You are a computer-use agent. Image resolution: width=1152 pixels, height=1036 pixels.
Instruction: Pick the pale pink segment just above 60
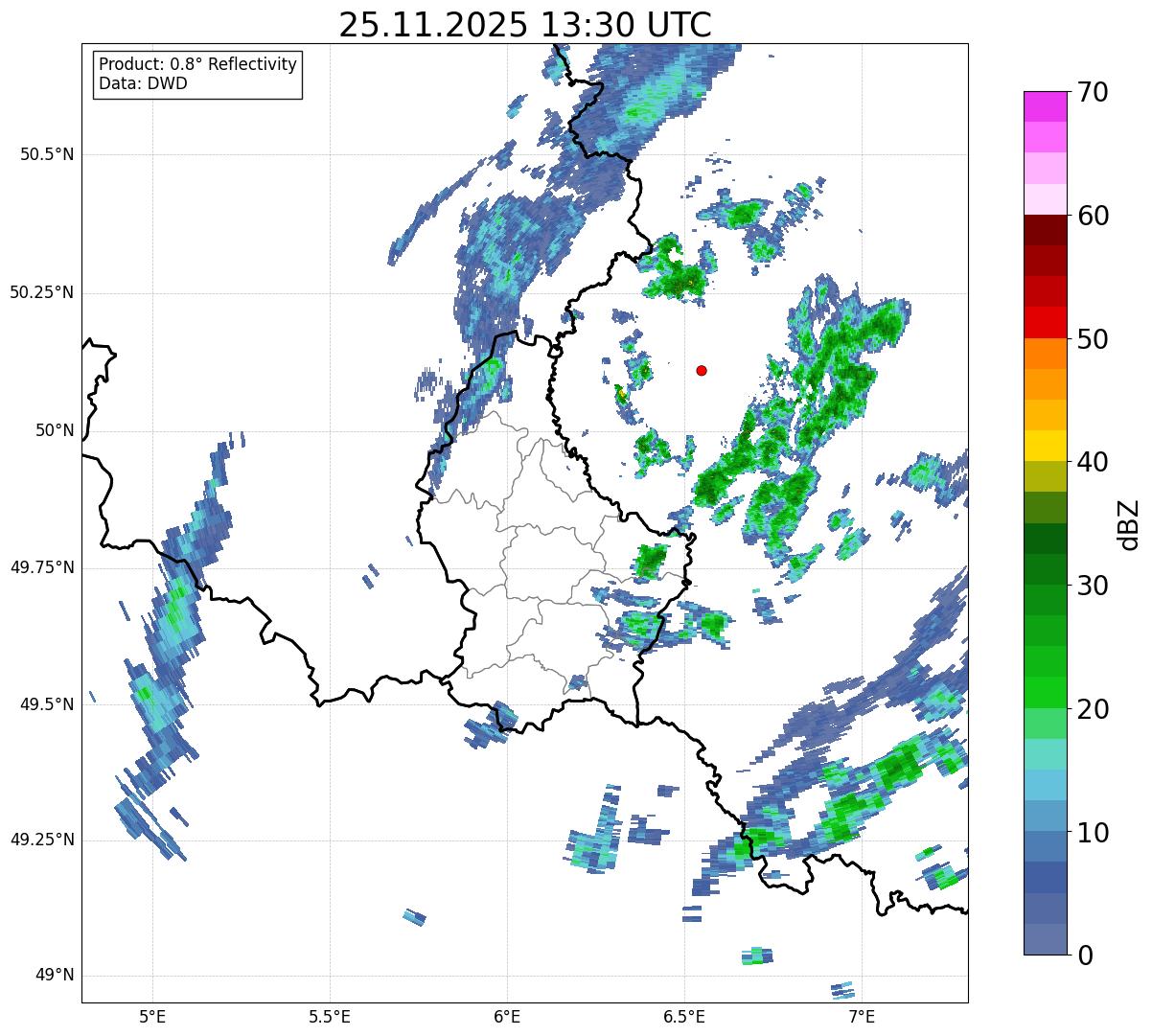1045,199
